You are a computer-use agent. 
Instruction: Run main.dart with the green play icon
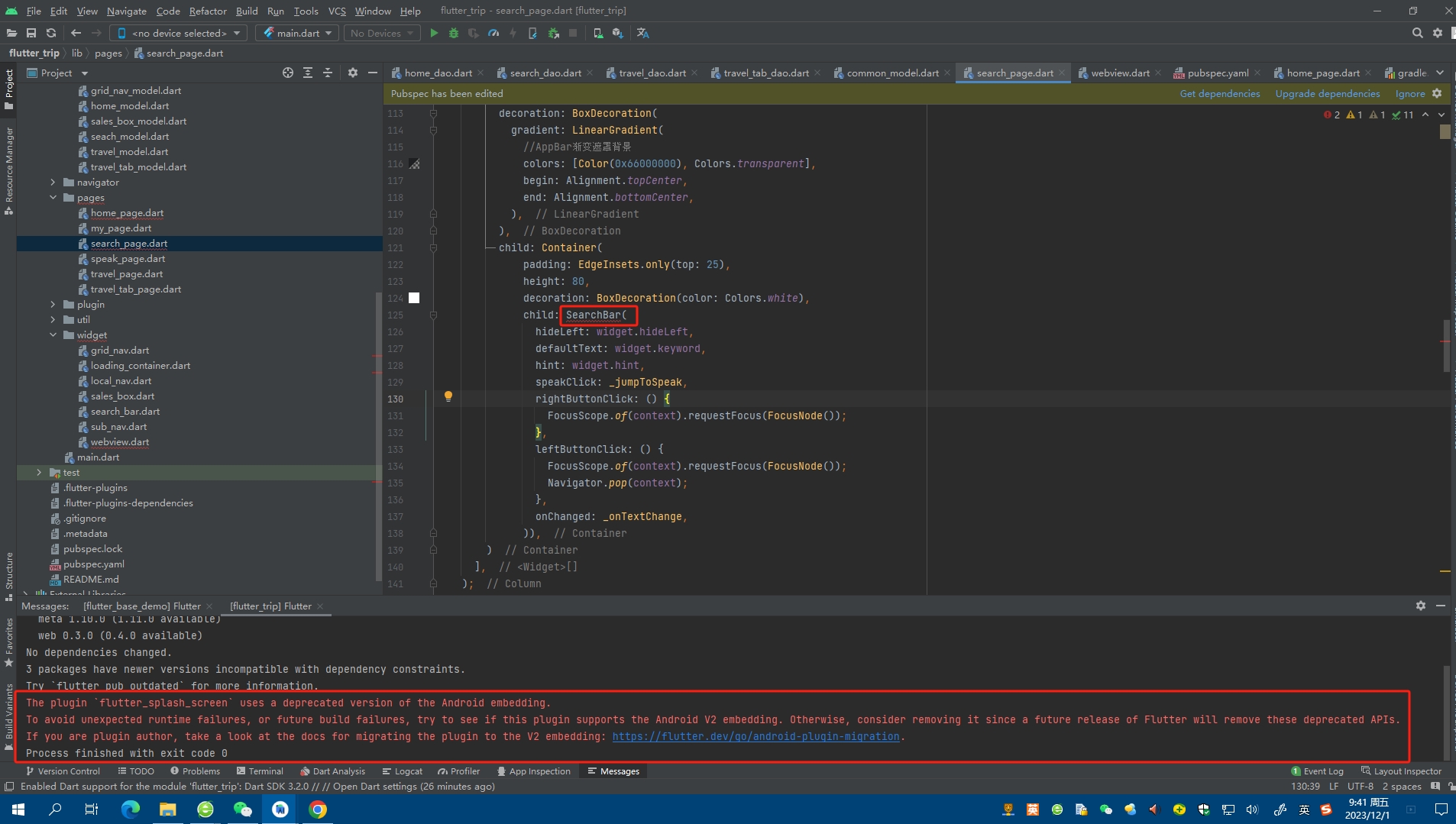click(x=434, y=33)
